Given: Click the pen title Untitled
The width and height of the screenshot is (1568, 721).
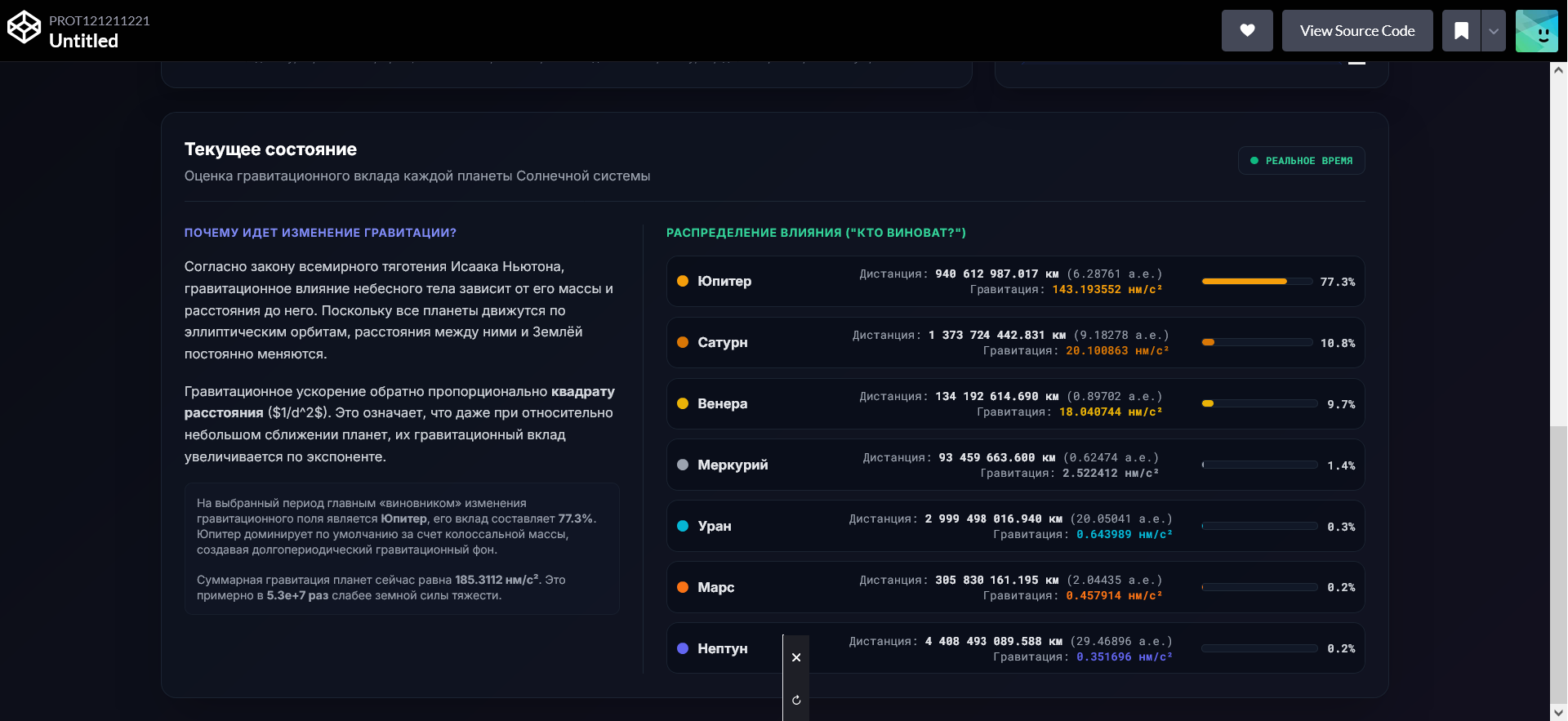Looking at the screenshot, I should tap(83, 41).
